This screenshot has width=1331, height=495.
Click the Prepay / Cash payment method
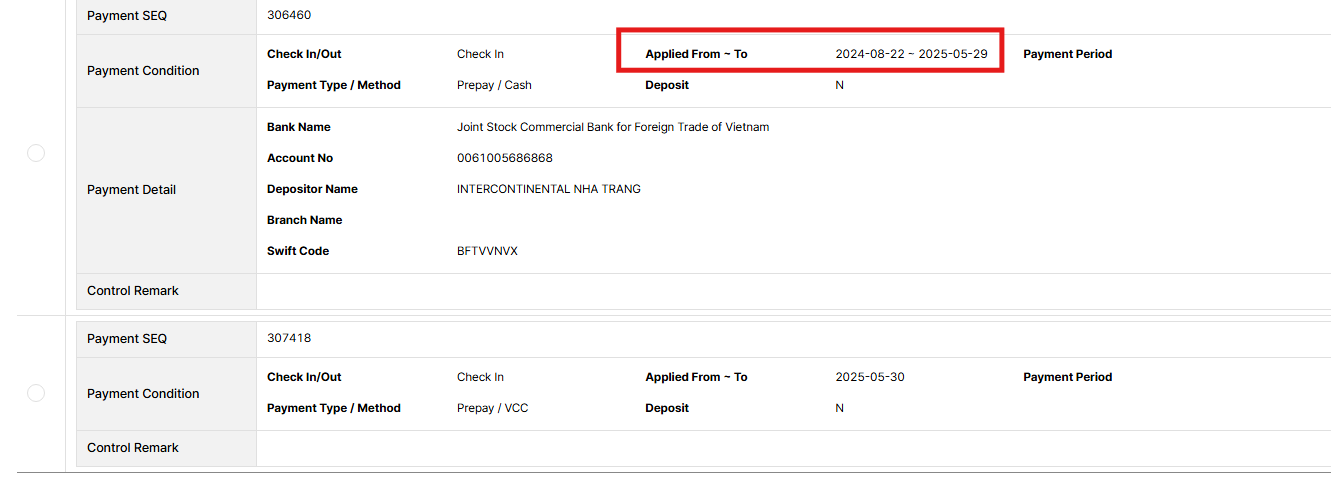[x=494, y=85]
